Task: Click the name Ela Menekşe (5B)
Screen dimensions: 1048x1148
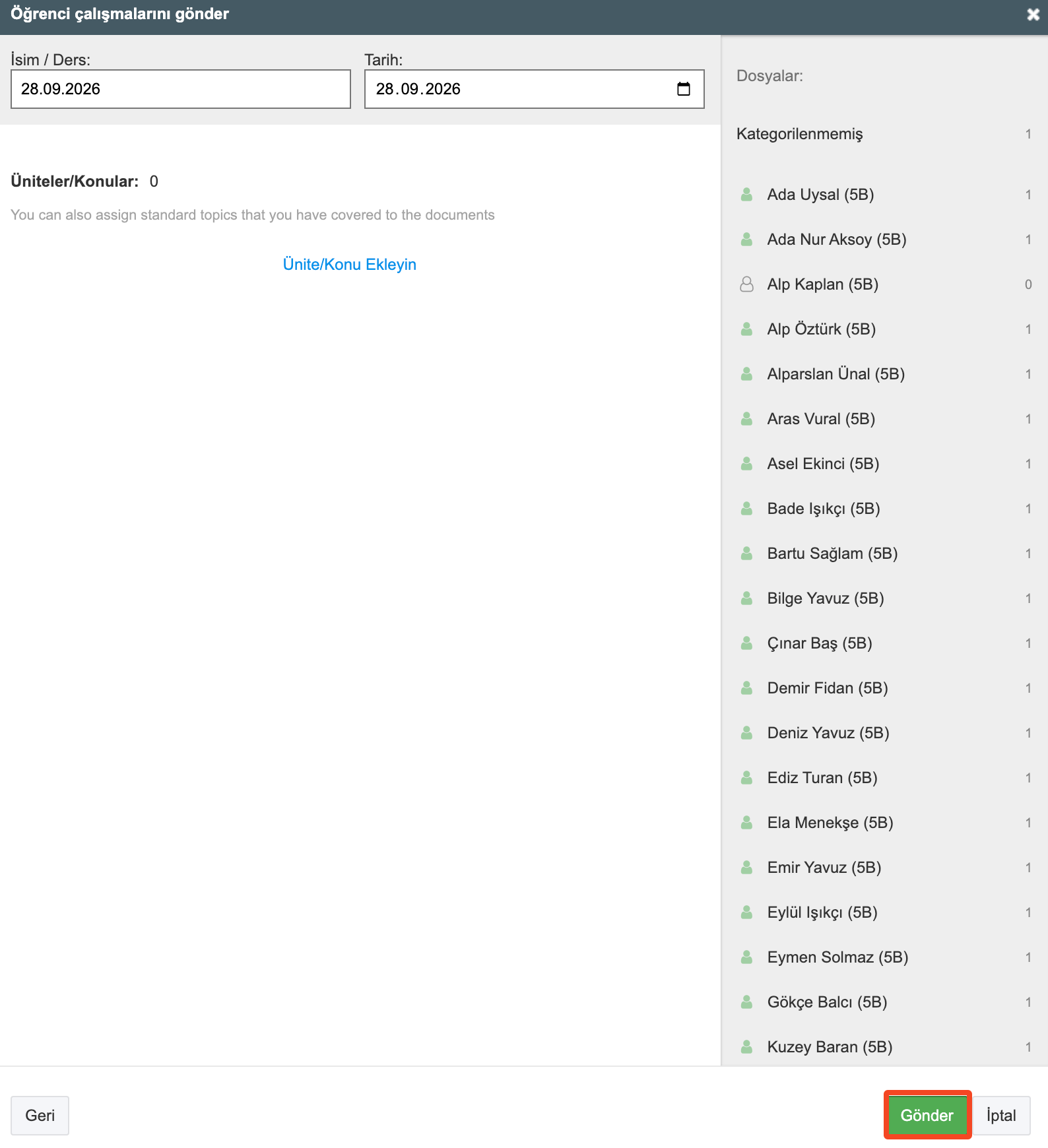Action: (830, 823)
